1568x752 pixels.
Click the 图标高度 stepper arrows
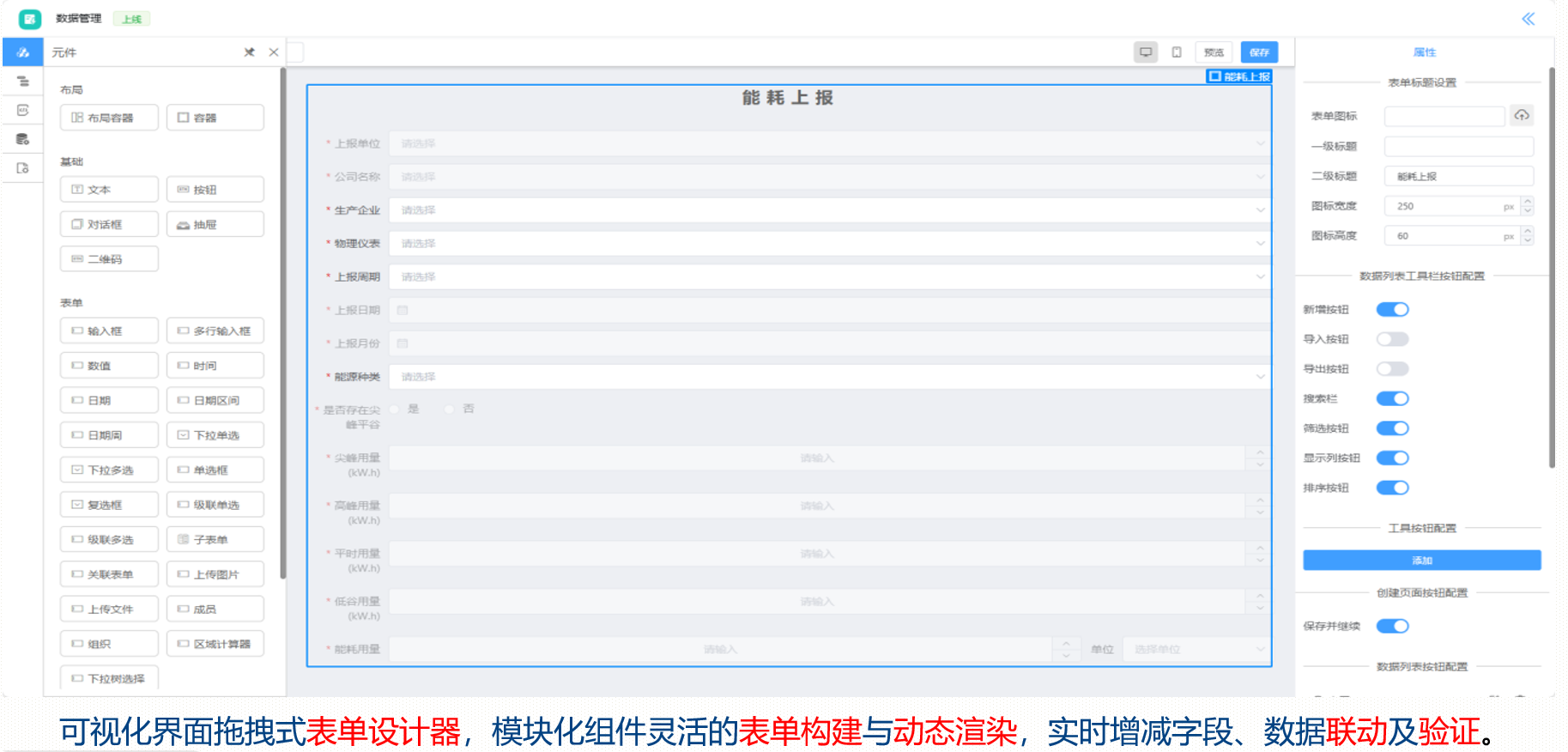click(x=1527, y=236)
